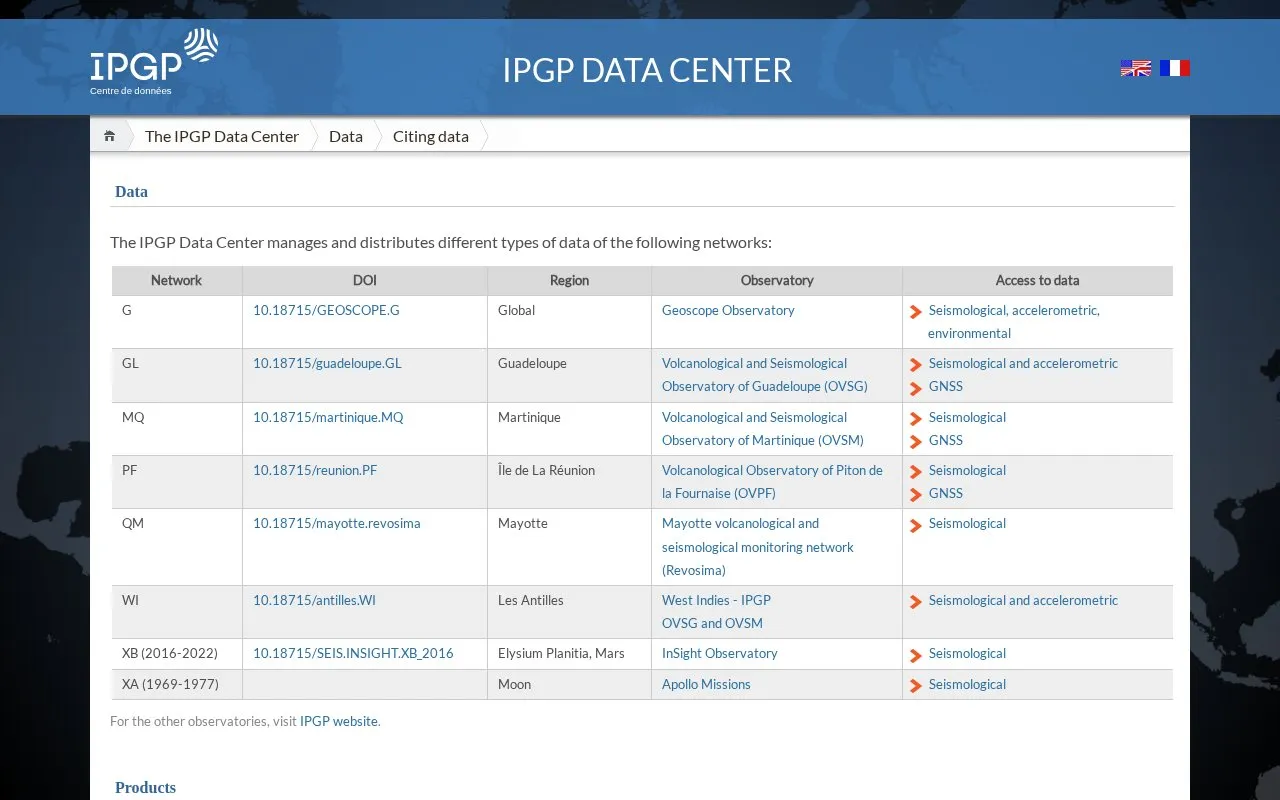Open The IPGP Data Center breadcrumb
This screenshot has width=1280, height=800.
click(222, 136)
